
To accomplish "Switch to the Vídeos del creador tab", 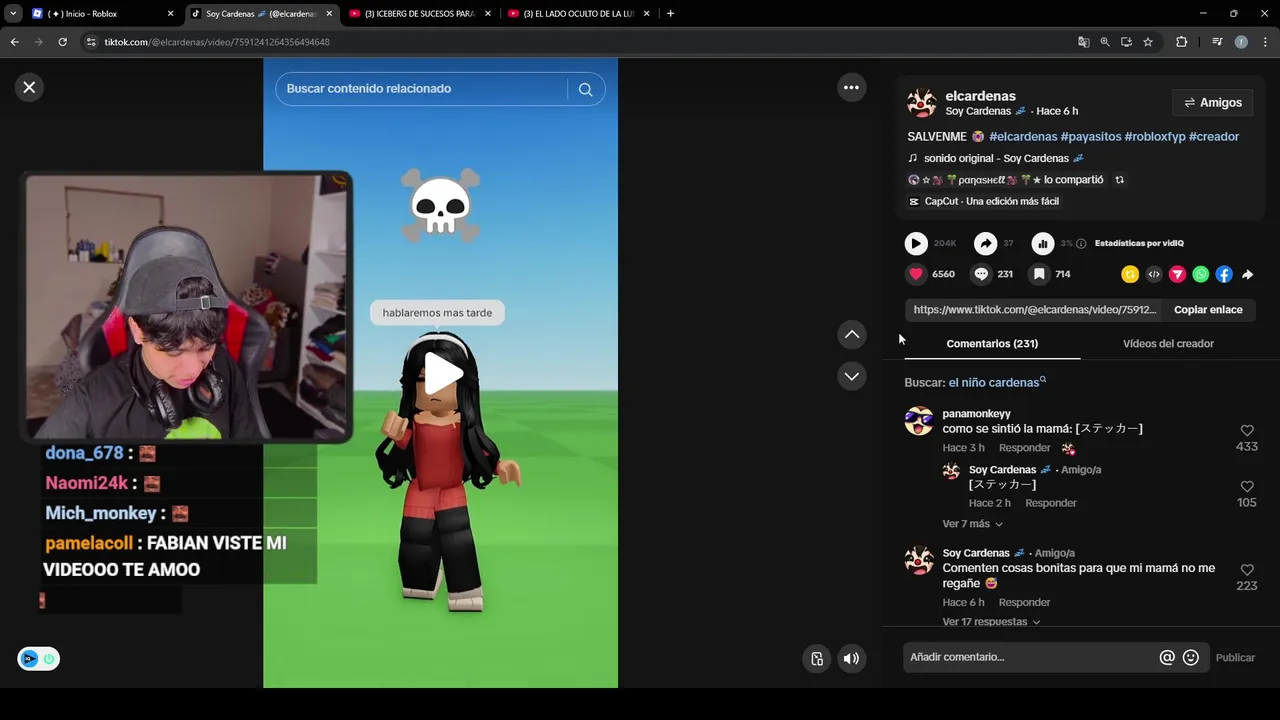I will point(1168,344).
